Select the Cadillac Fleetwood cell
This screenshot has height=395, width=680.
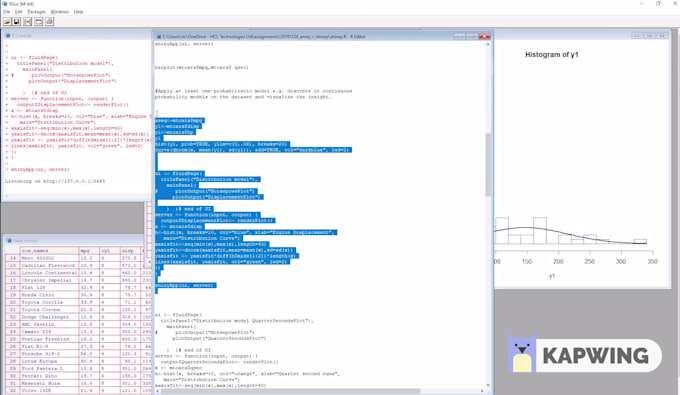pos(48,265)
